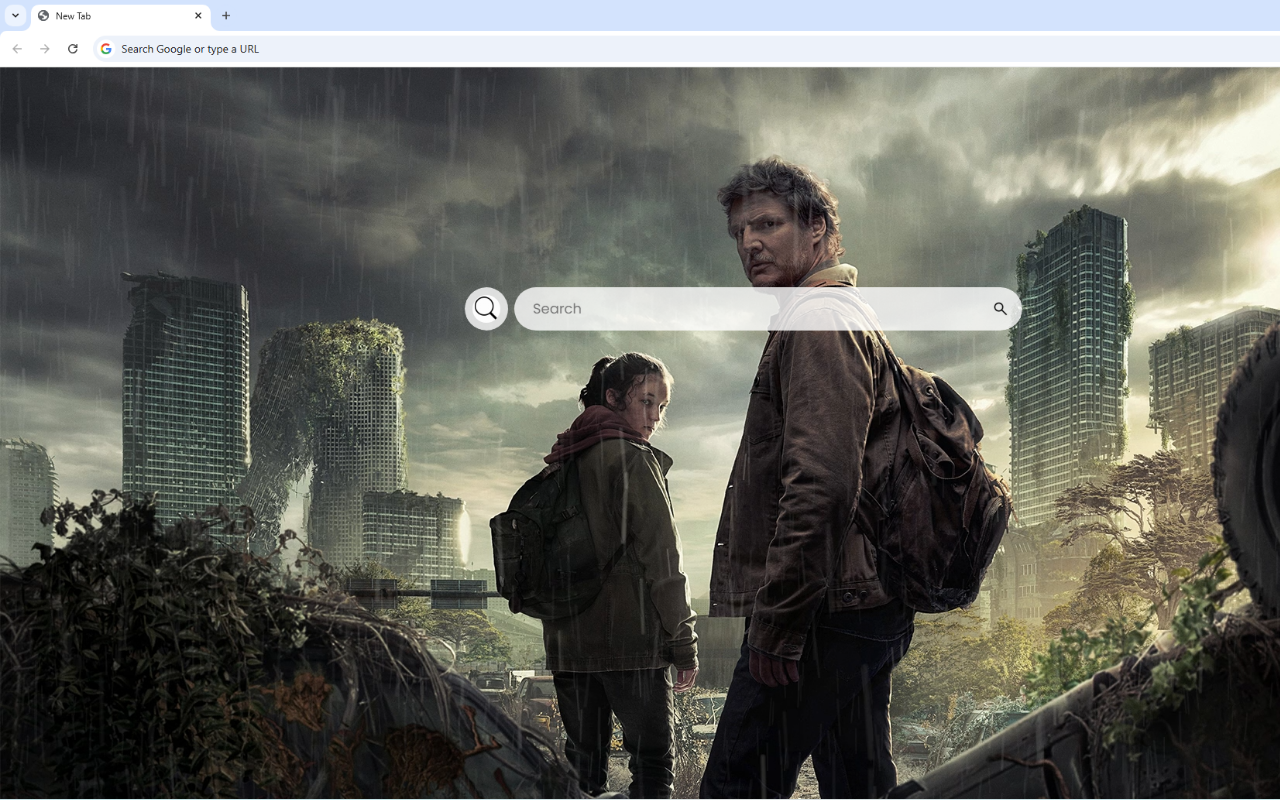Click the small magnifier submit icon in search box
1280x800 pixels.
coord(1000,309)
